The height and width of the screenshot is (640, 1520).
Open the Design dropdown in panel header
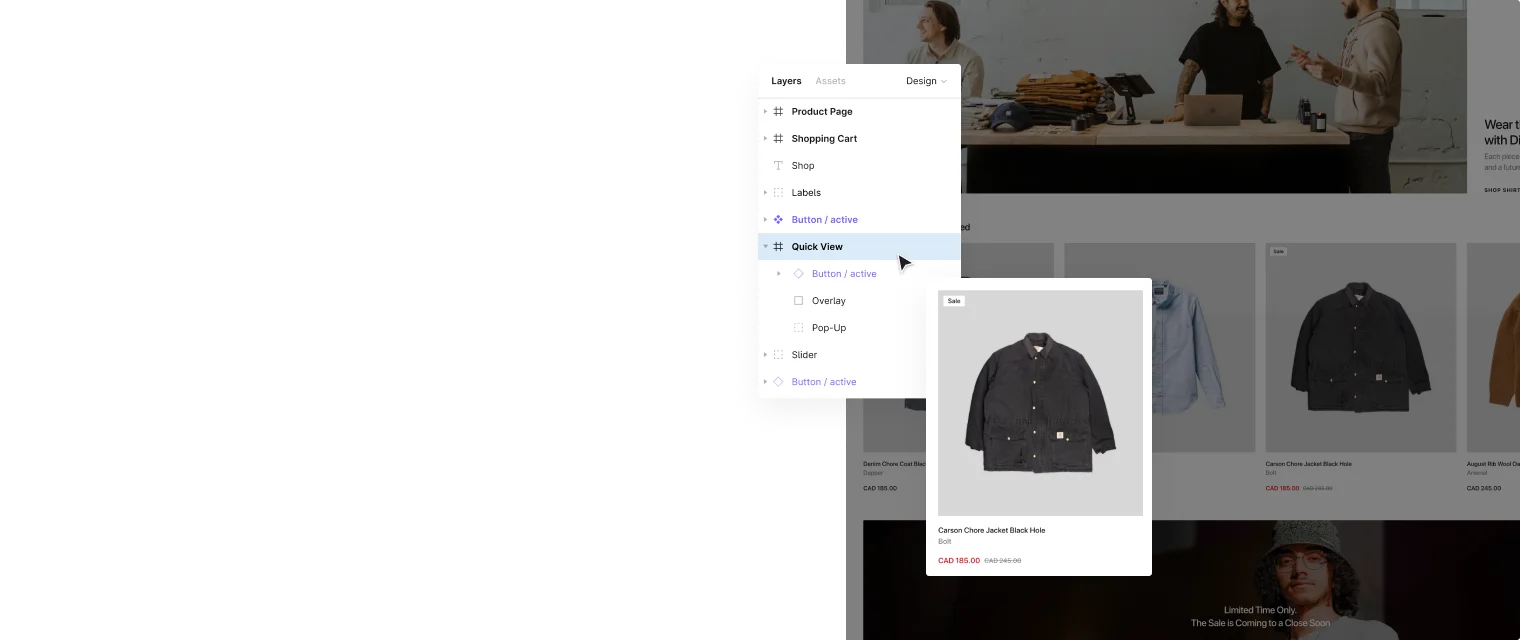(926, 81)
